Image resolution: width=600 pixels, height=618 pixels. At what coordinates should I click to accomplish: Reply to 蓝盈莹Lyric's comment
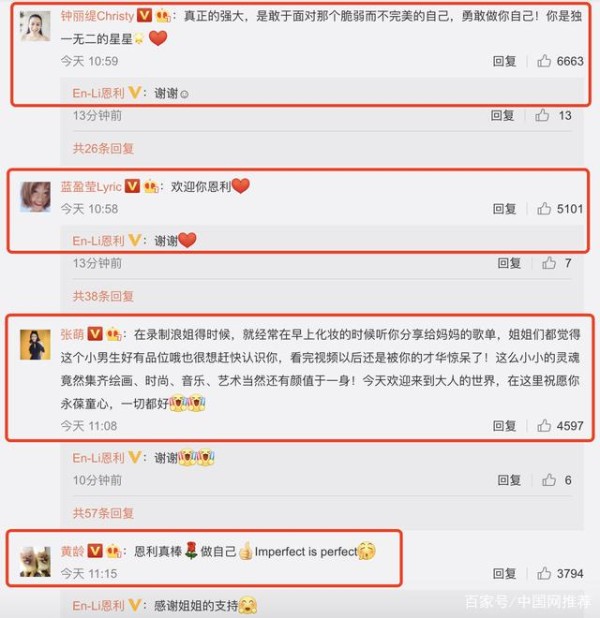(505, 208)
